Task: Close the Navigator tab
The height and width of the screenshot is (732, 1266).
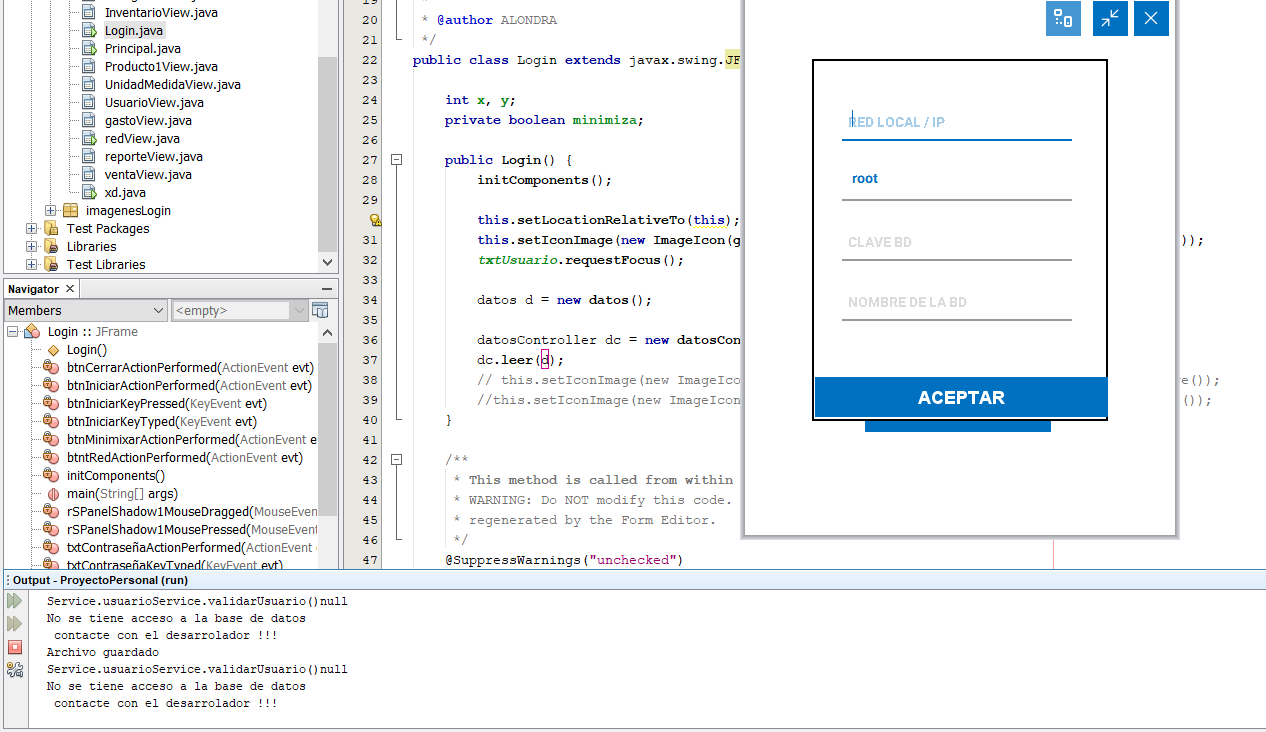Action: [x=69, y=289]
